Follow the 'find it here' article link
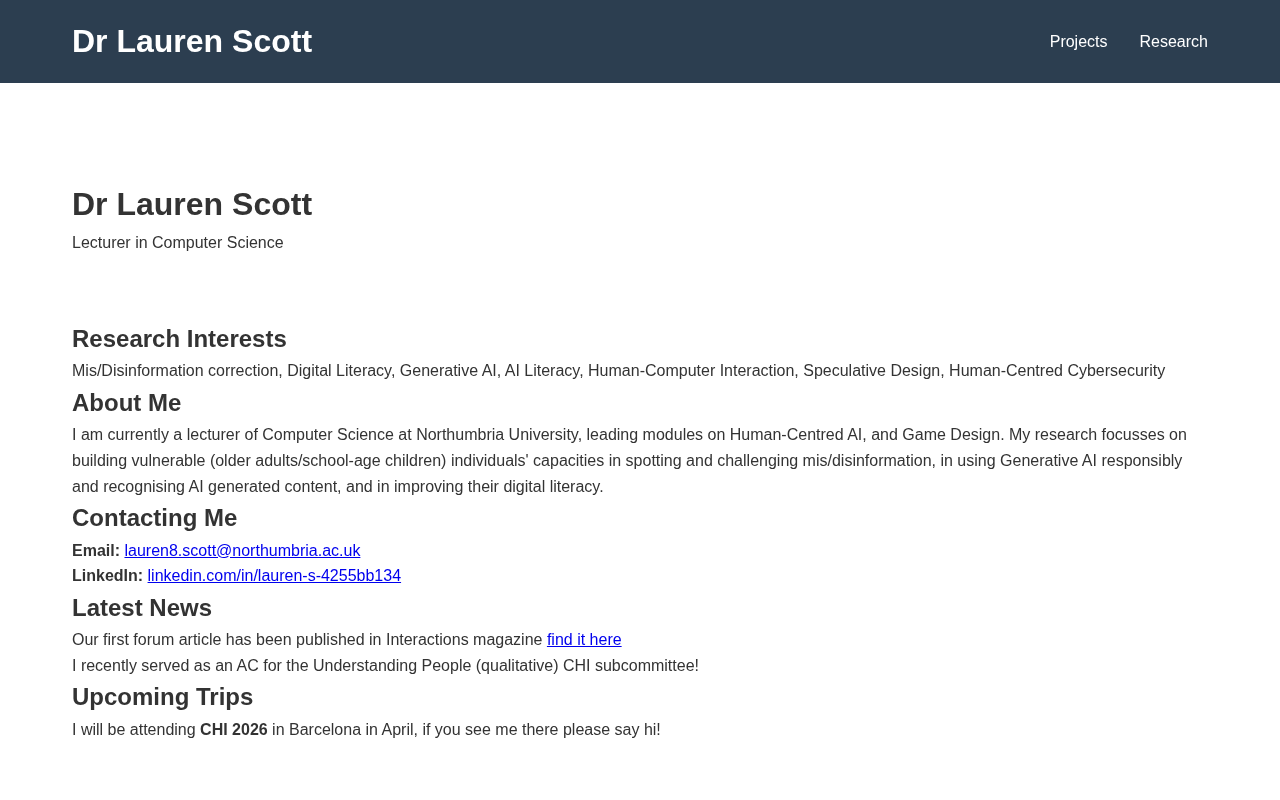This screenshot has height=800, width=1280. (584, 640)
